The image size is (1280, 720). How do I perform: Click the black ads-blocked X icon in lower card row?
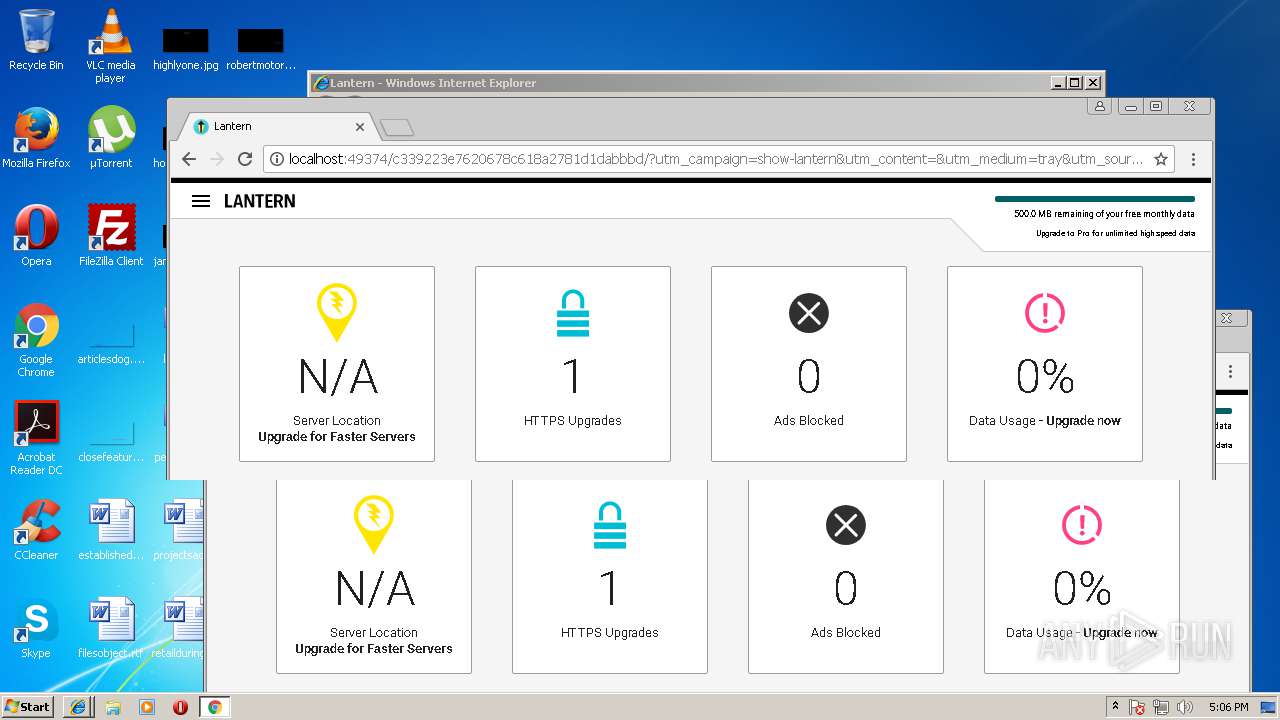846,525
